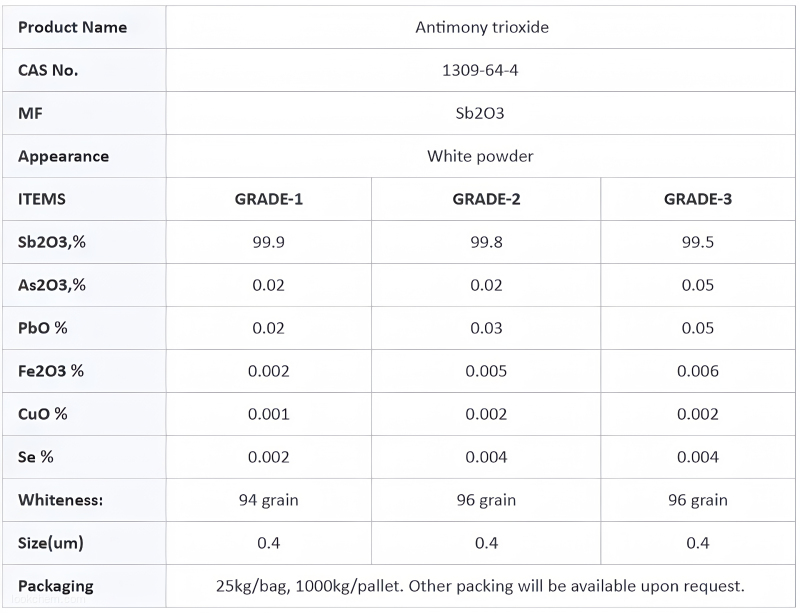The width and height of the screenshot is (800, 613).
Task: Click the GRADE-3 column header
Action: point(698,199)
